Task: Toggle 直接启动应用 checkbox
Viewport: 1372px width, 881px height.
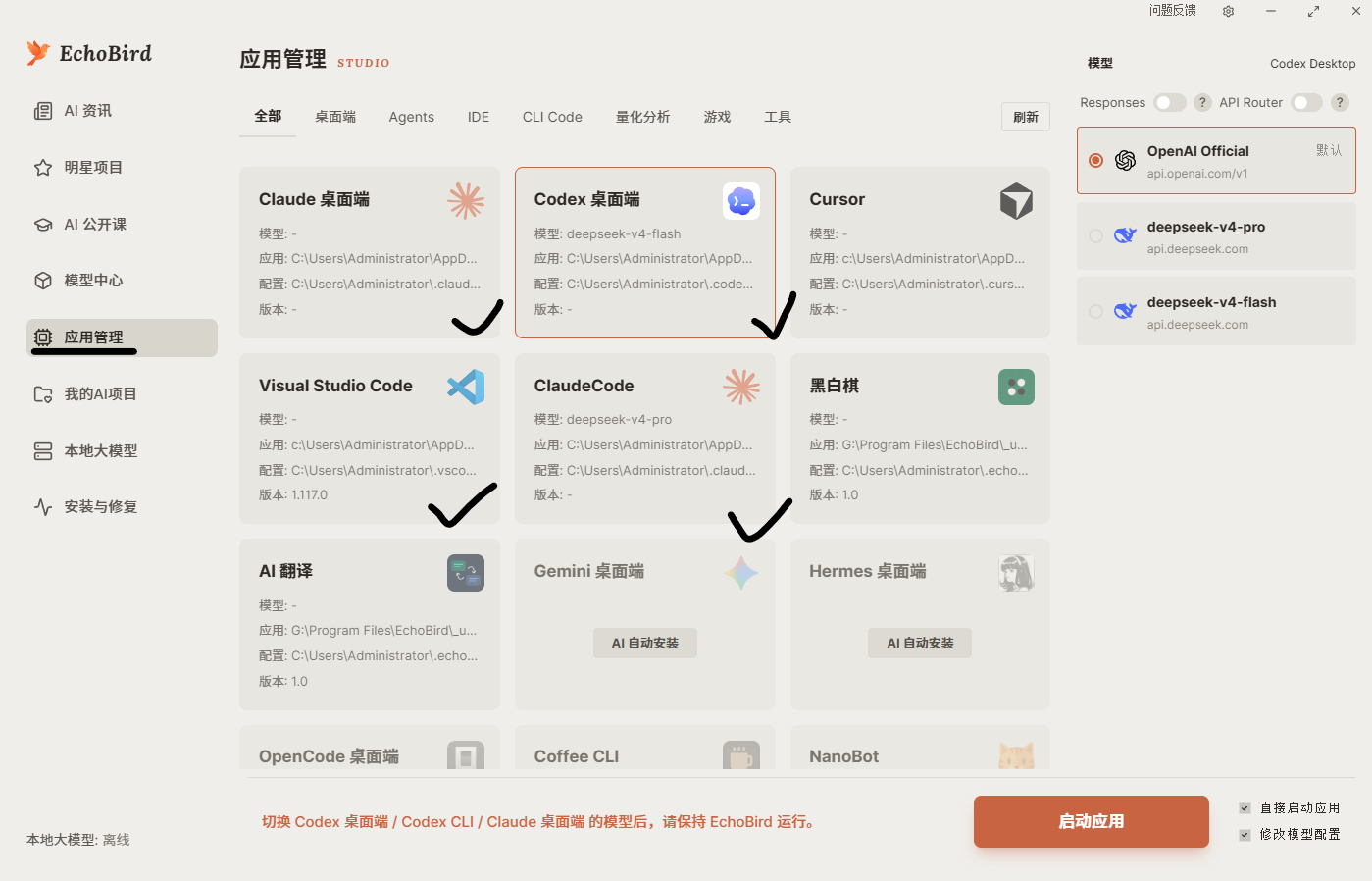Action: pos(1245,808)
